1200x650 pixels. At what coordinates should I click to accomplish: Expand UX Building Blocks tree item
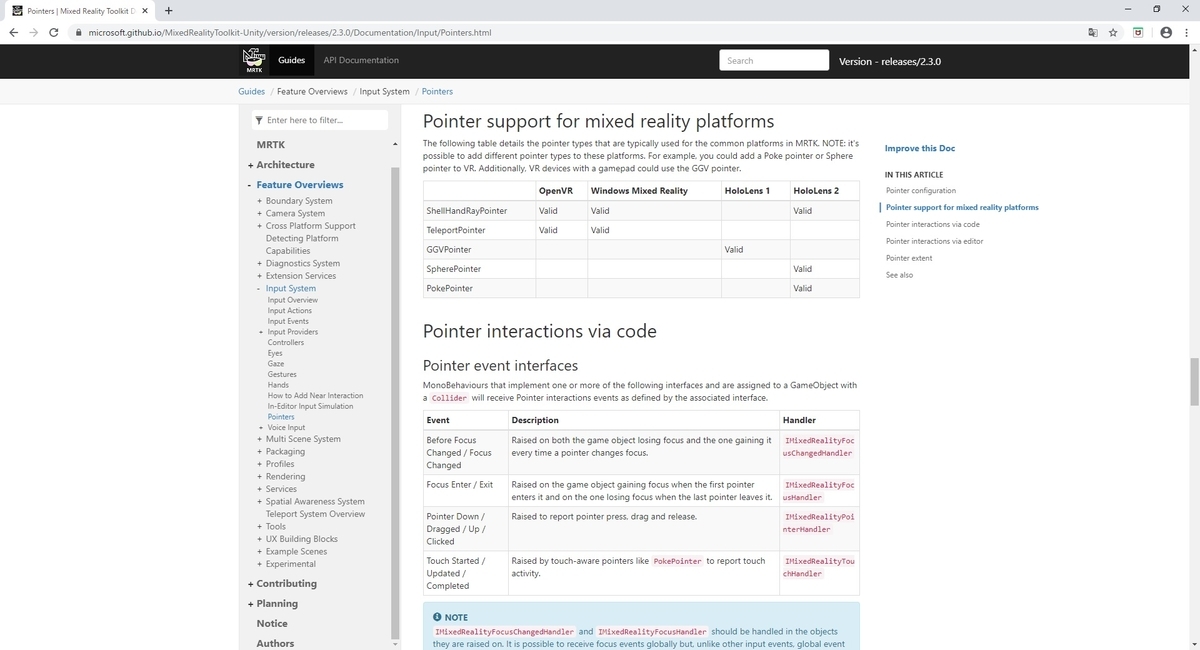260,539
